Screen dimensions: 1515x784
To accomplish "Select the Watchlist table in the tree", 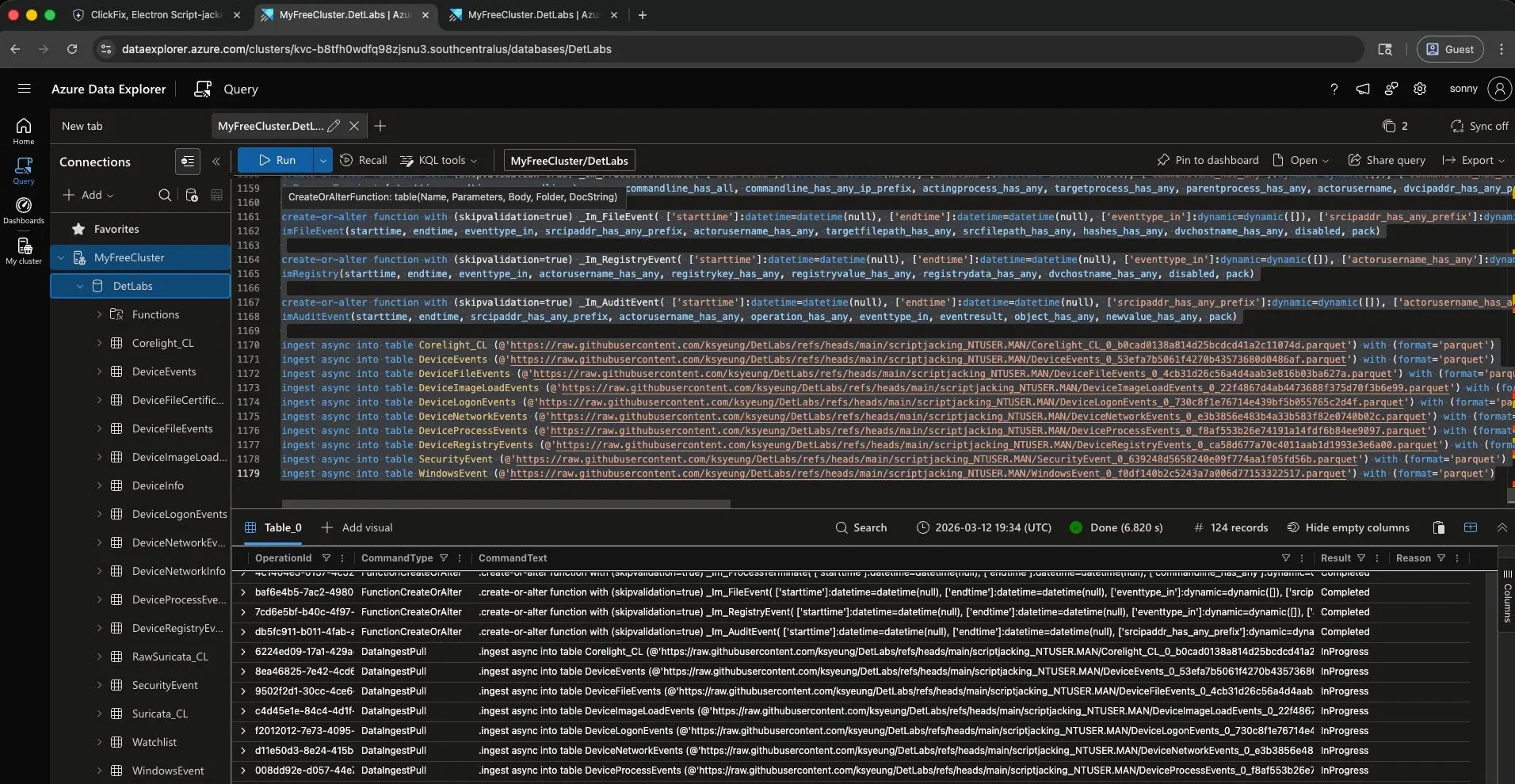I will 155,742.
